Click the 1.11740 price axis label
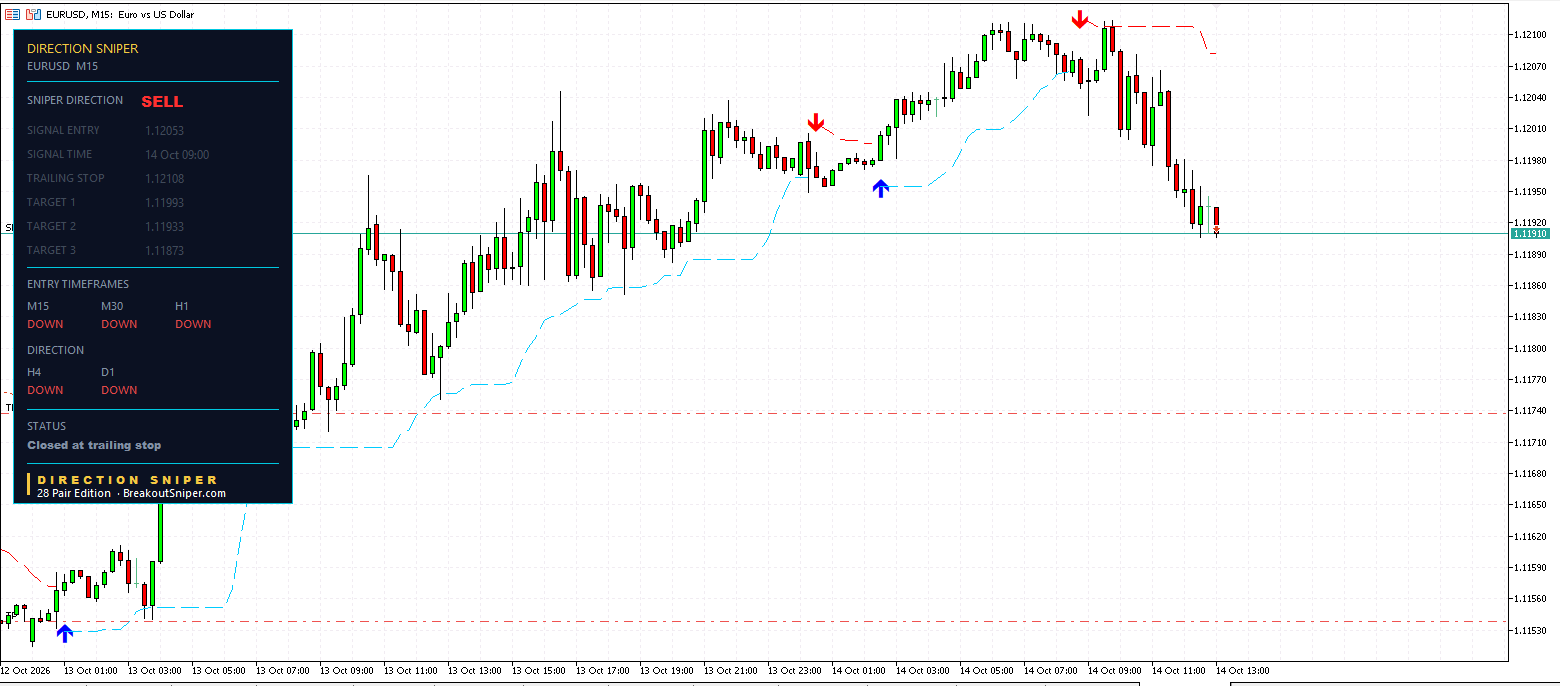The width and height of the screenshot is (1560, 686). coord(1531,411)
